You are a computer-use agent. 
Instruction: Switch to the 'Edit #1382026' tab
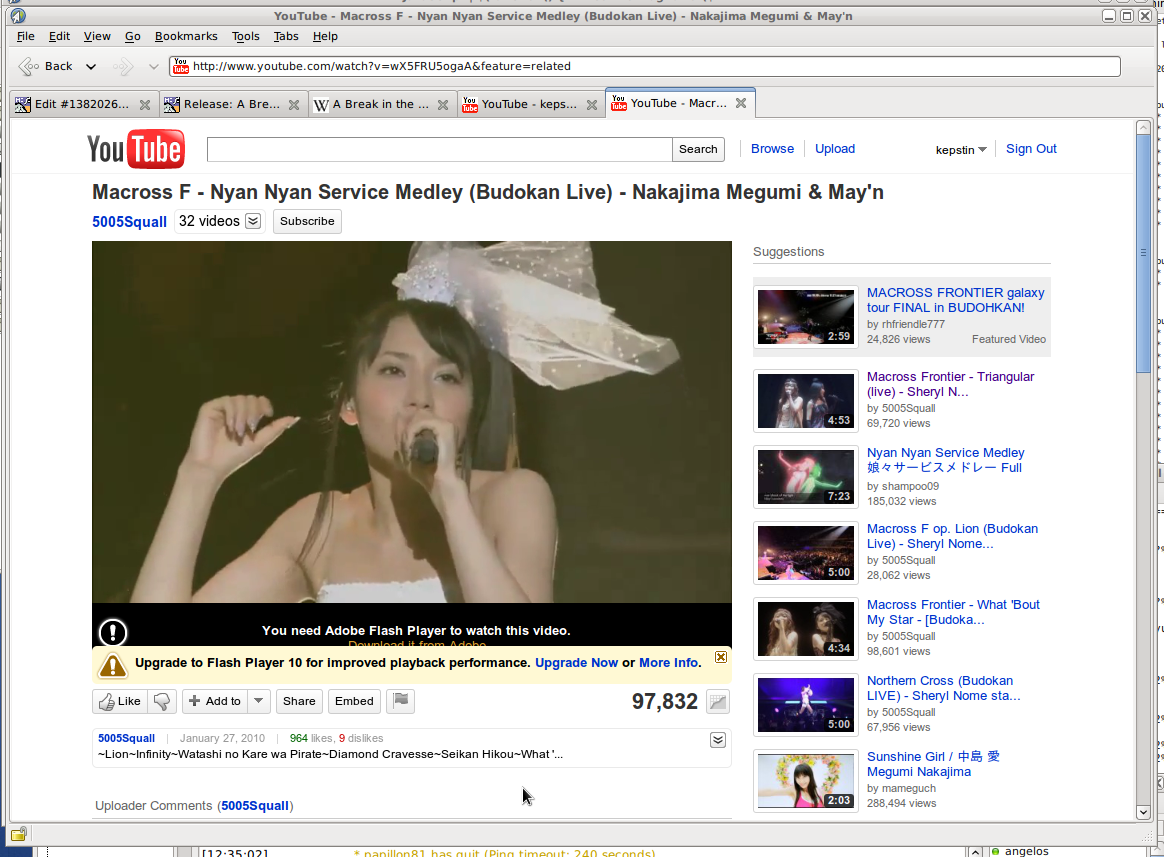coord(82,105)
